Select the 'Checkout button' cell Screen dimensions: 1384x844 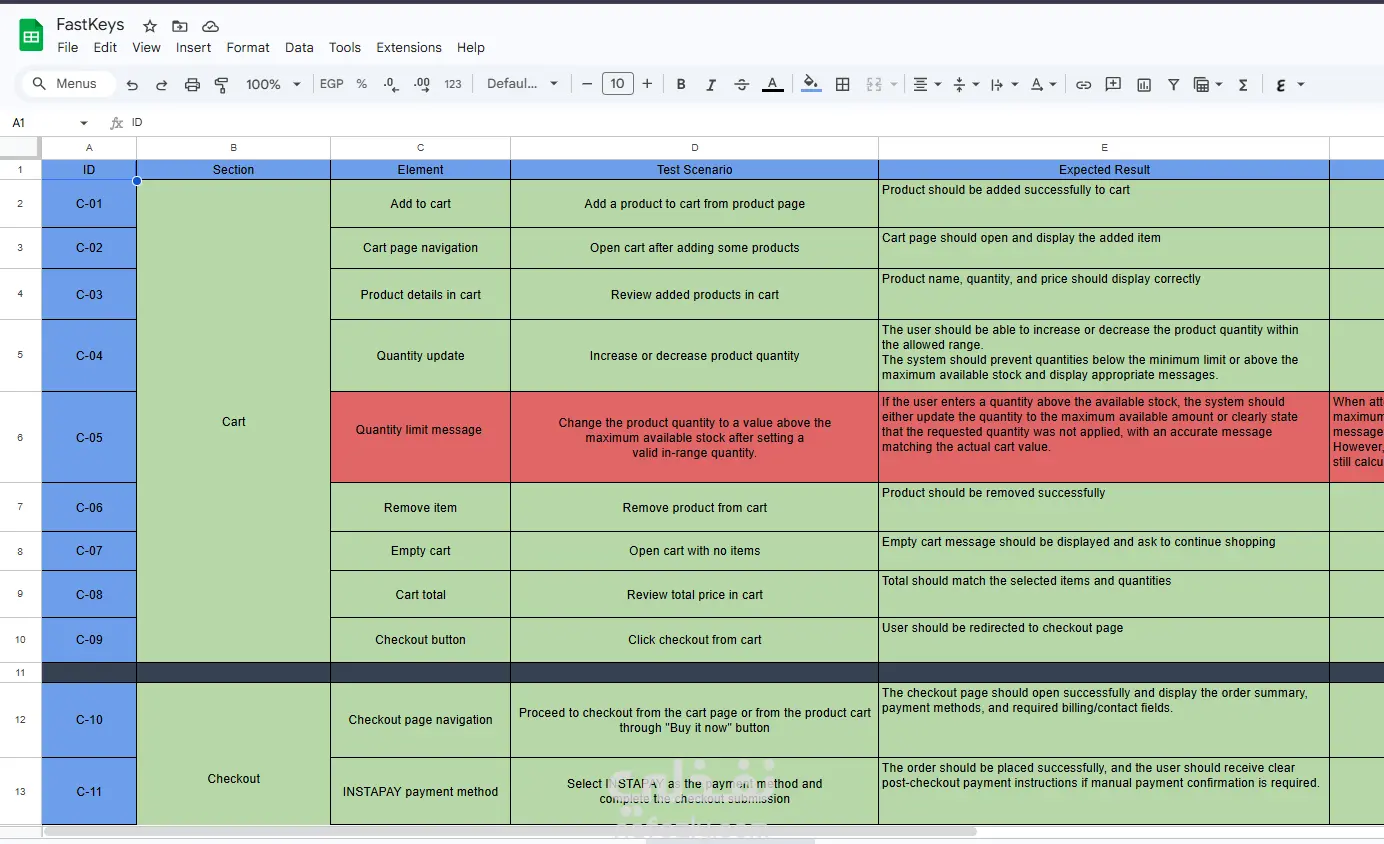420,640
